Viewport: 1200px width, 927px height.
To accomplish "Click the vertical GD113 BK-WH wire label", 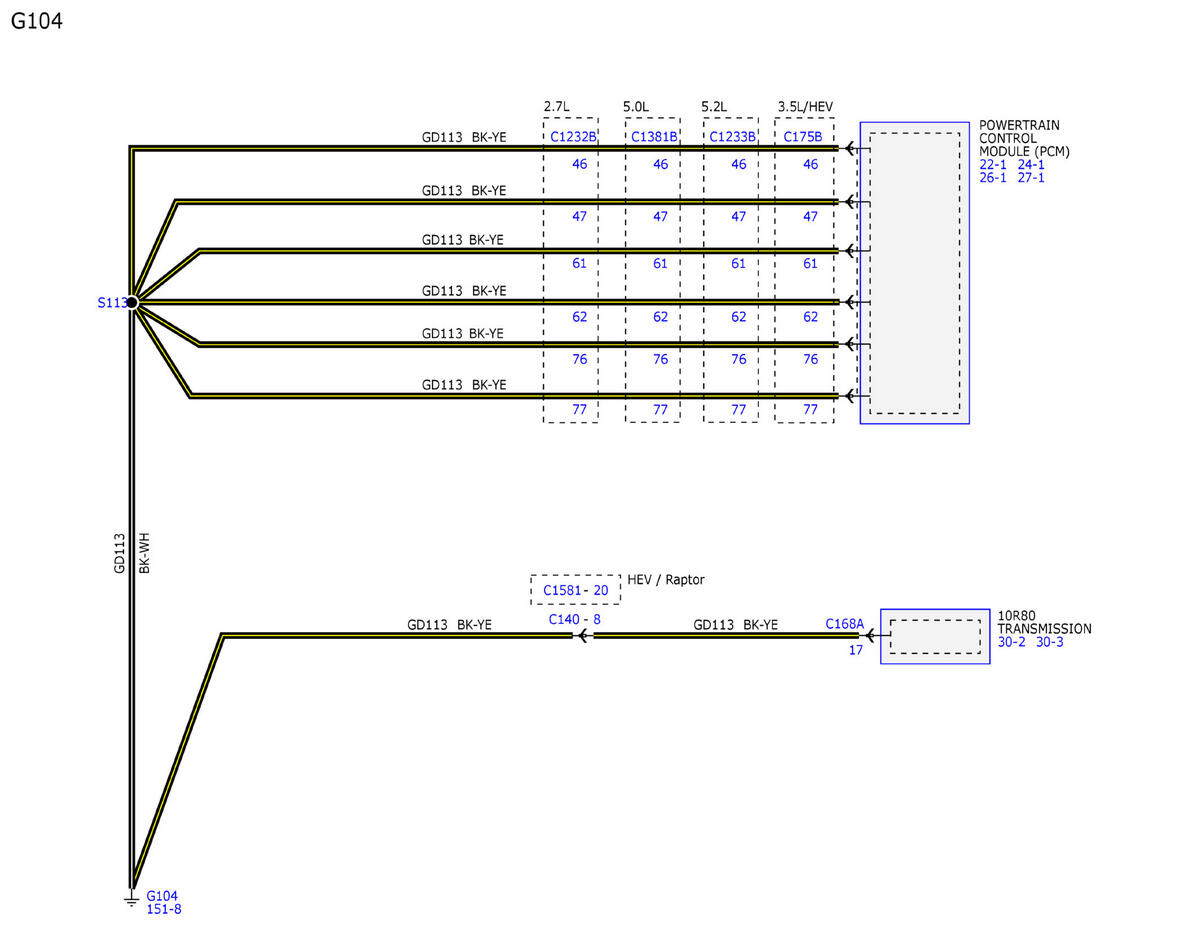I will pyautogui.click(x=132, y=552).
